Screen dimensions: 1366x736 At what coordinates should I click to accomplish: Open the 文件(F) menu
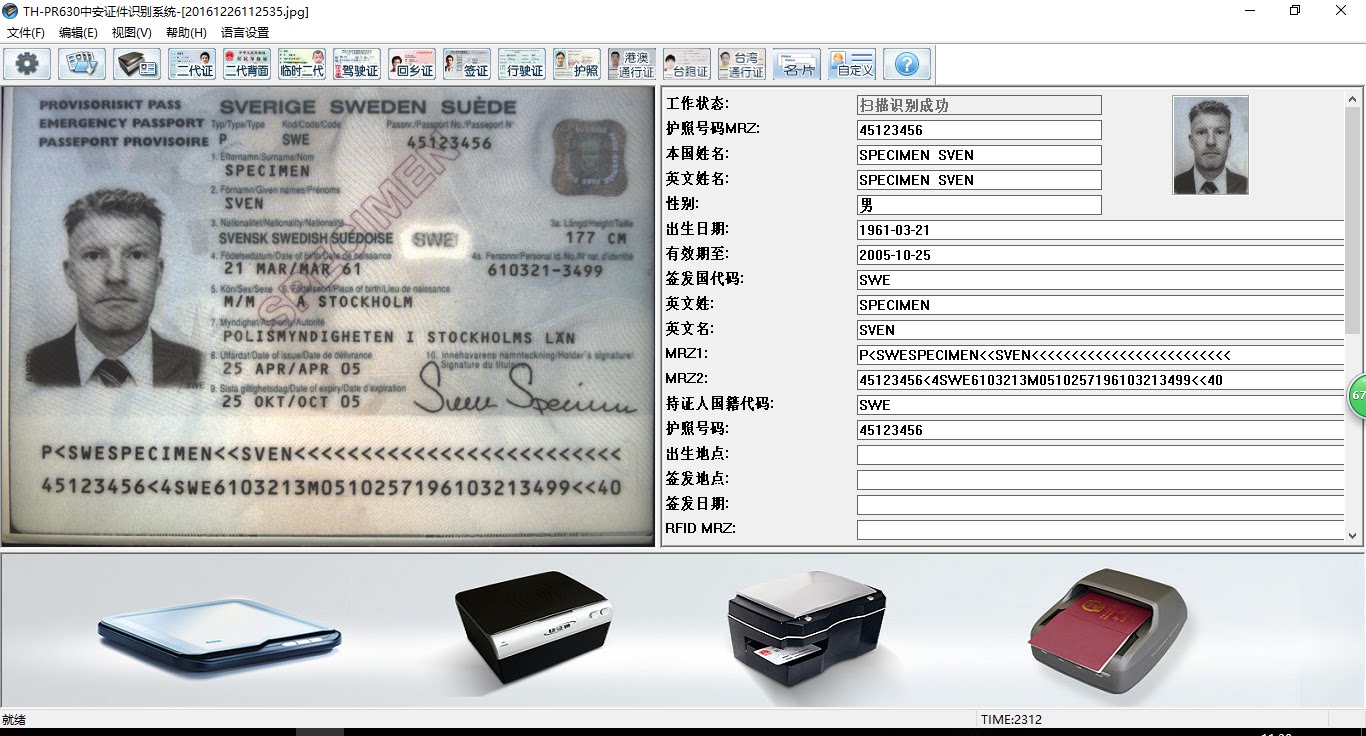coord(26,33)
